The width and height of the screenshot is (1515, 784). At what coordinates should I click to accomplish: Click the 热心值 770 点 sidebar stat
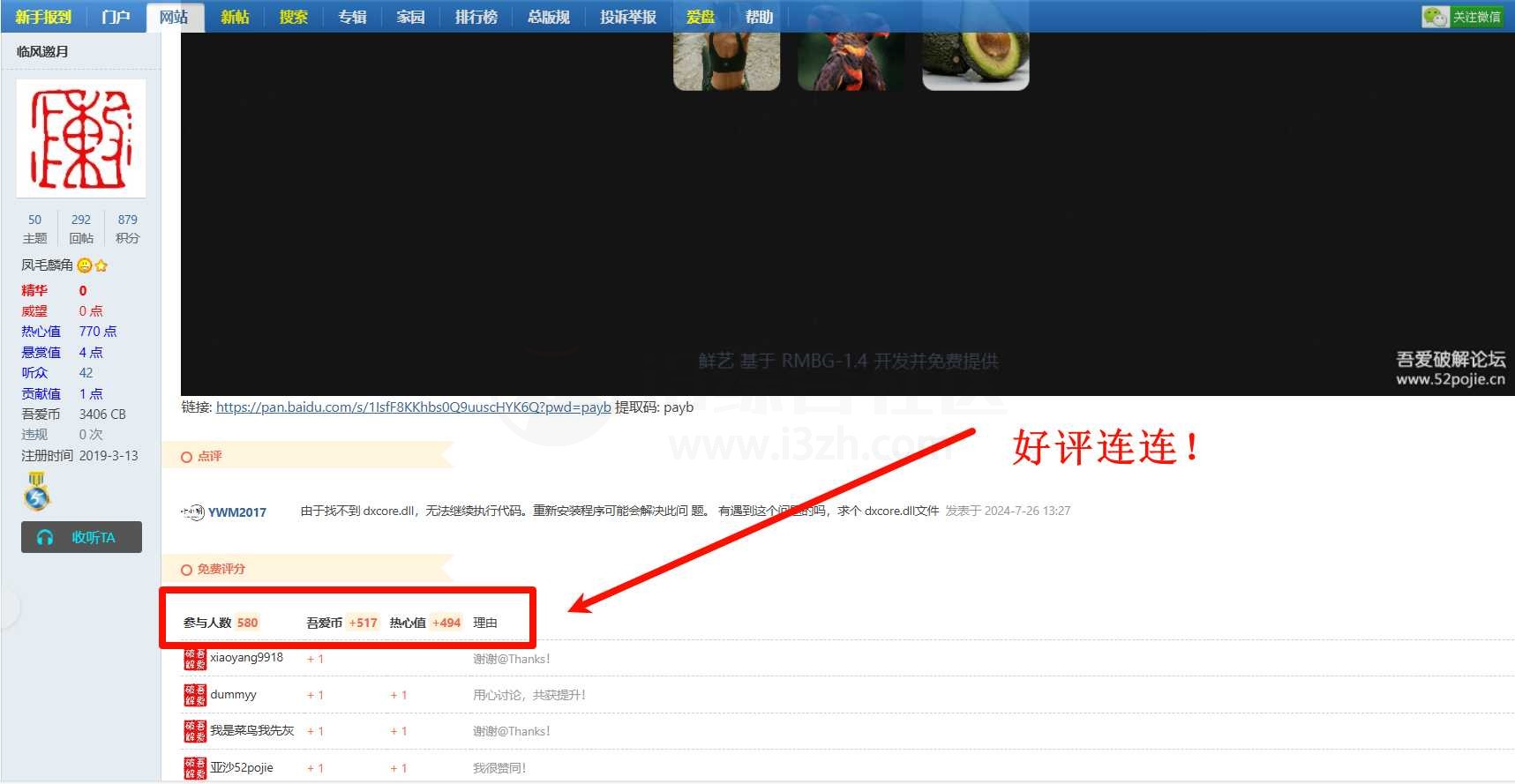[x=69, y=332]
